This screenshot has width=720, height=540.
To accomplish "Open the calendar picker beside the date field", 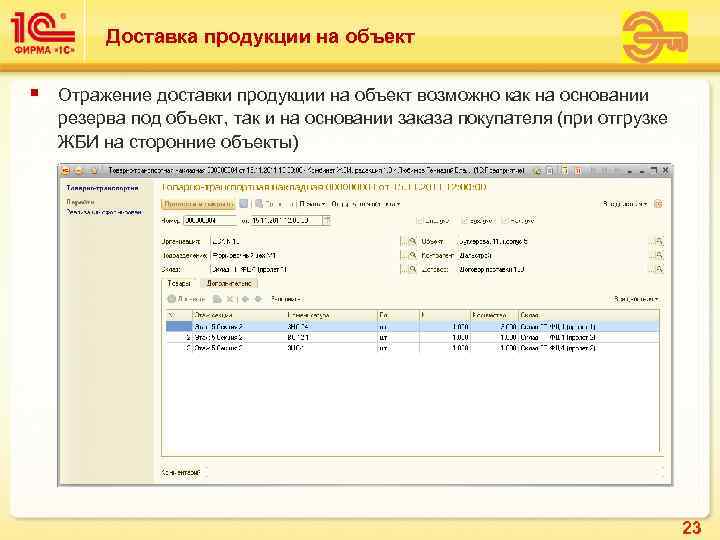I will 326,220.
